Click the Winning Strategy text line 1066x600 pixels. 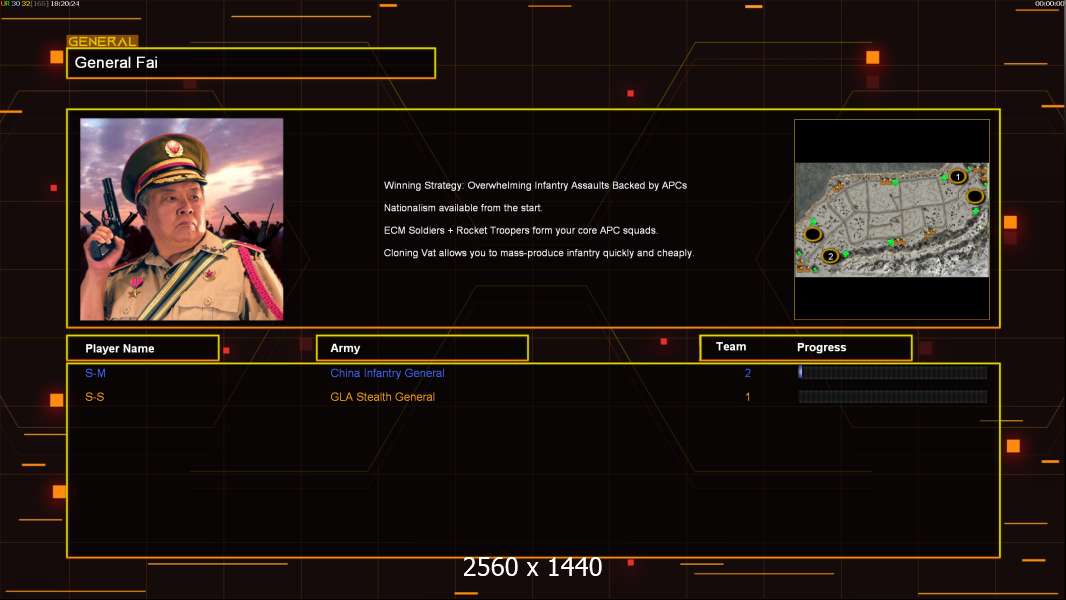[535, 186]
